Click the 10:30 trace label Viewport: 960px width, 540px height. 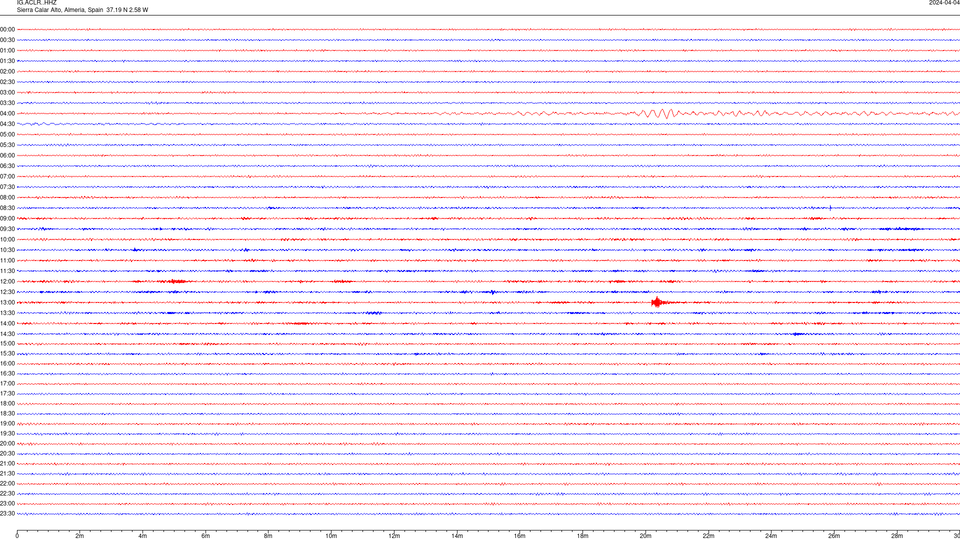pos(7,250)
